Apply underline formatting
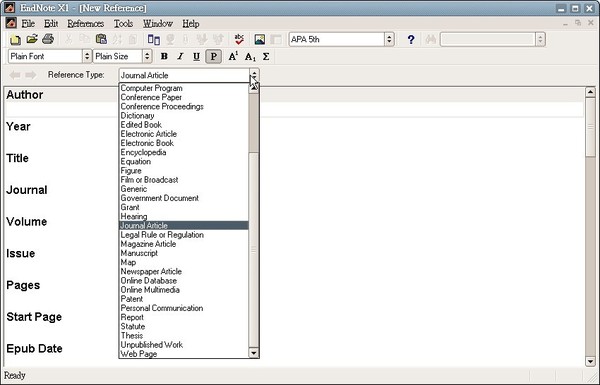 coord(196,57)
